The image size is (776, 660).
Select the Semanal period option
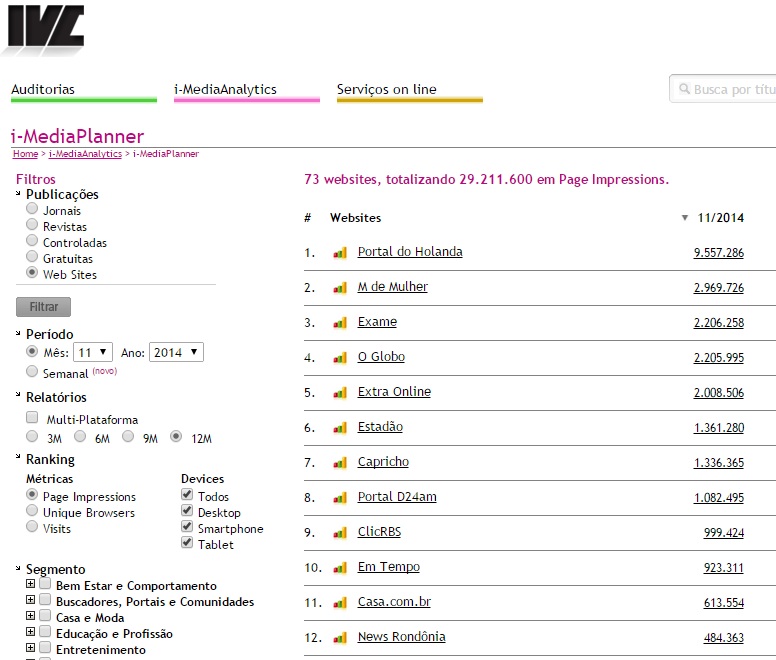pyautogui.click(x=32, y=371)
